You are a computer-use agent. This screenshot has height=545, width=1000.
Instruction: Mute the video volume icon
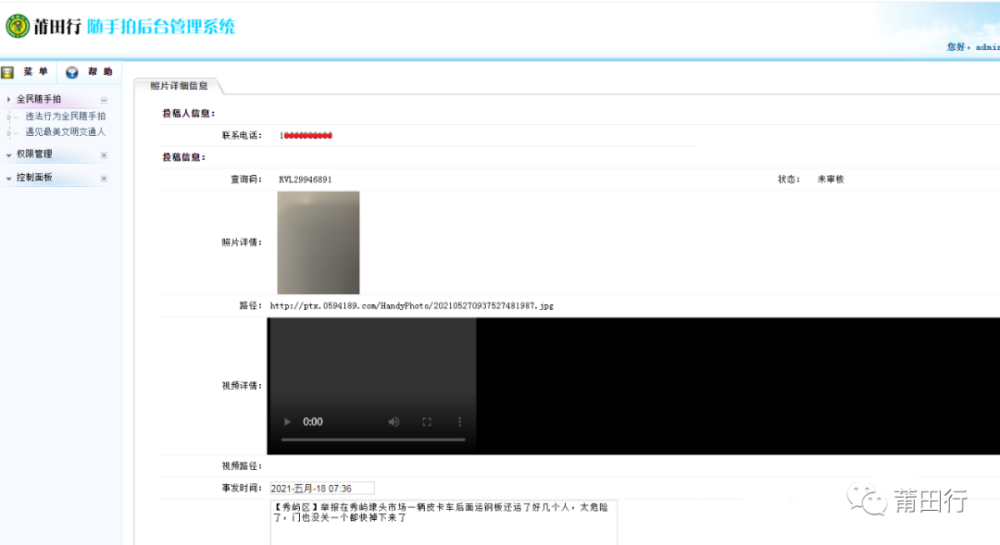(x=393, y=422)
